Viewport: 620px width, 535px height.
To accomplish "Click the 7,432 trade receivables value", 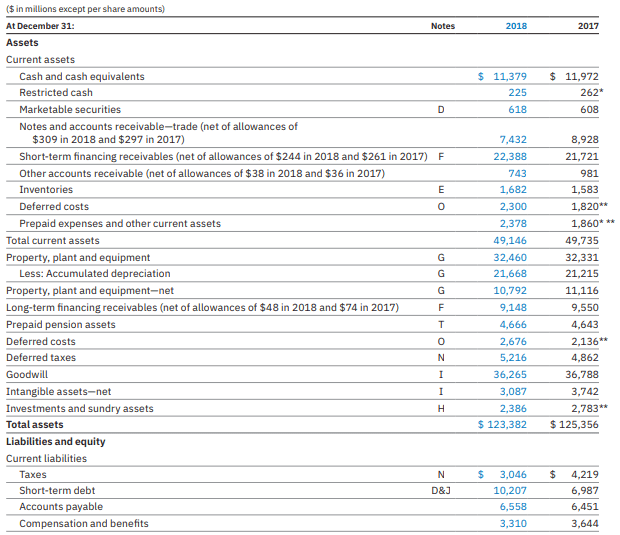I will click(x=513, y=140).
